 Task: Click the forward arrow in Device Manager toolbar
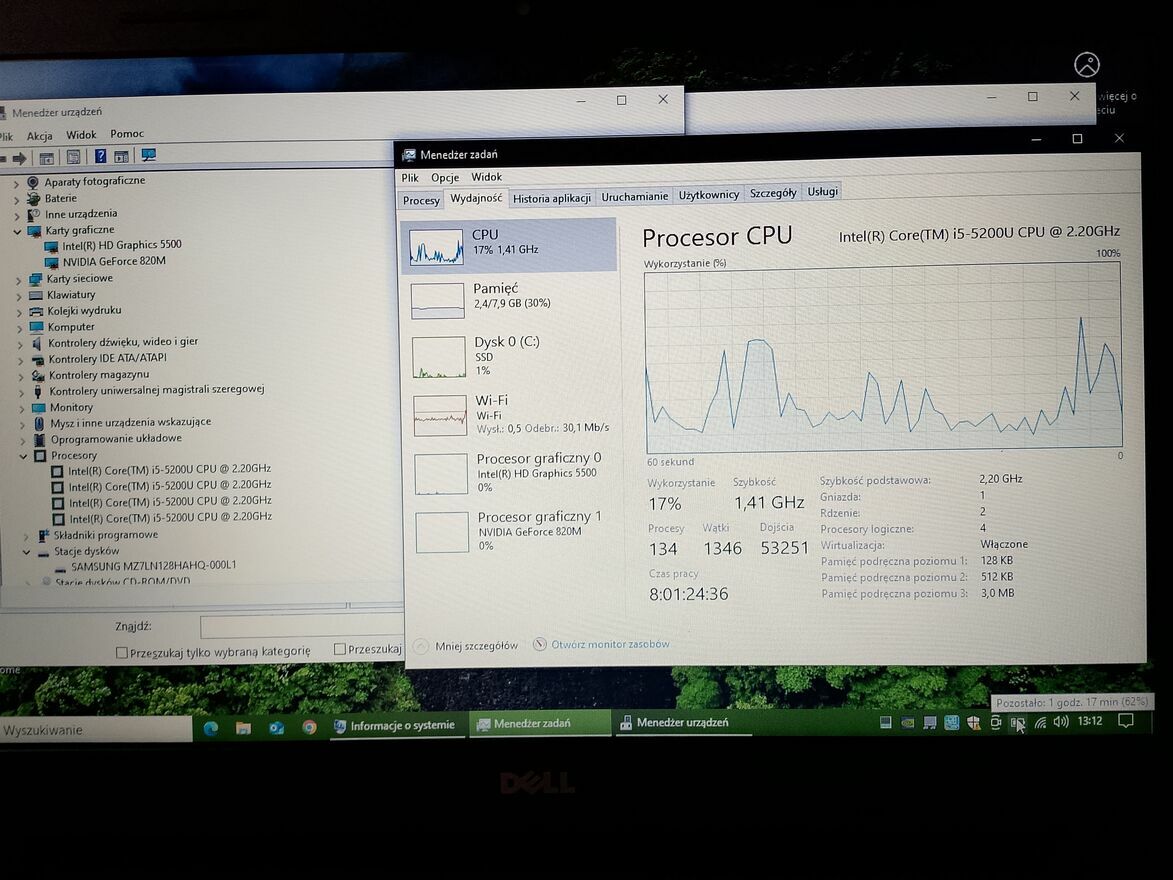pyautogui.click(x=19, y=158)
